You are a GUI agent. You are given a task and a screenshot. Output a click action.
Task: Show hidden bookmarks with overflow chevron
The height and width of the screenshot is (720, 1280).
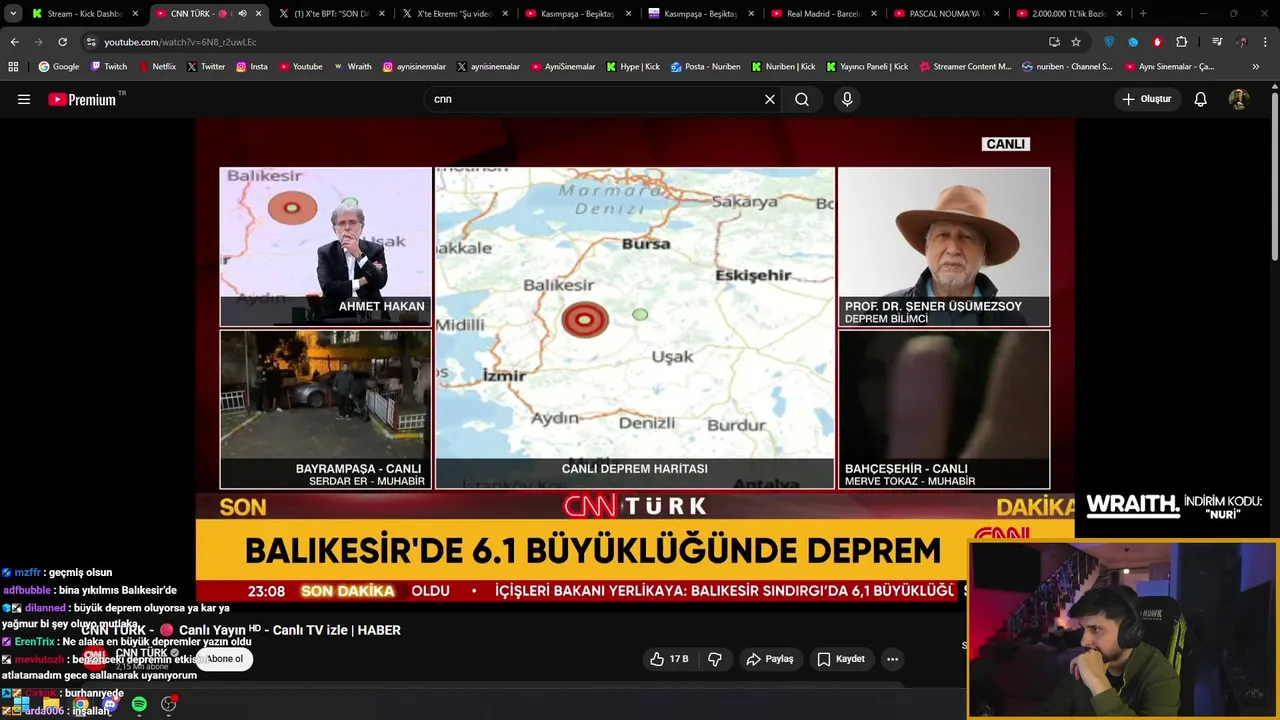[1256, 67]
